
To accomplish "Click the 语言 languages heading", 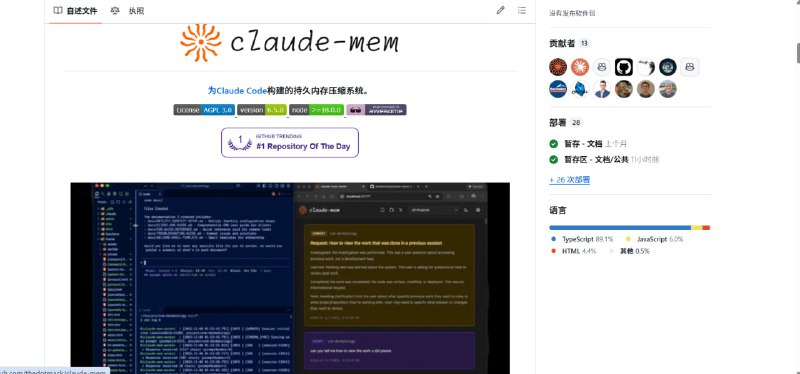I will click(x=558, y=210).
